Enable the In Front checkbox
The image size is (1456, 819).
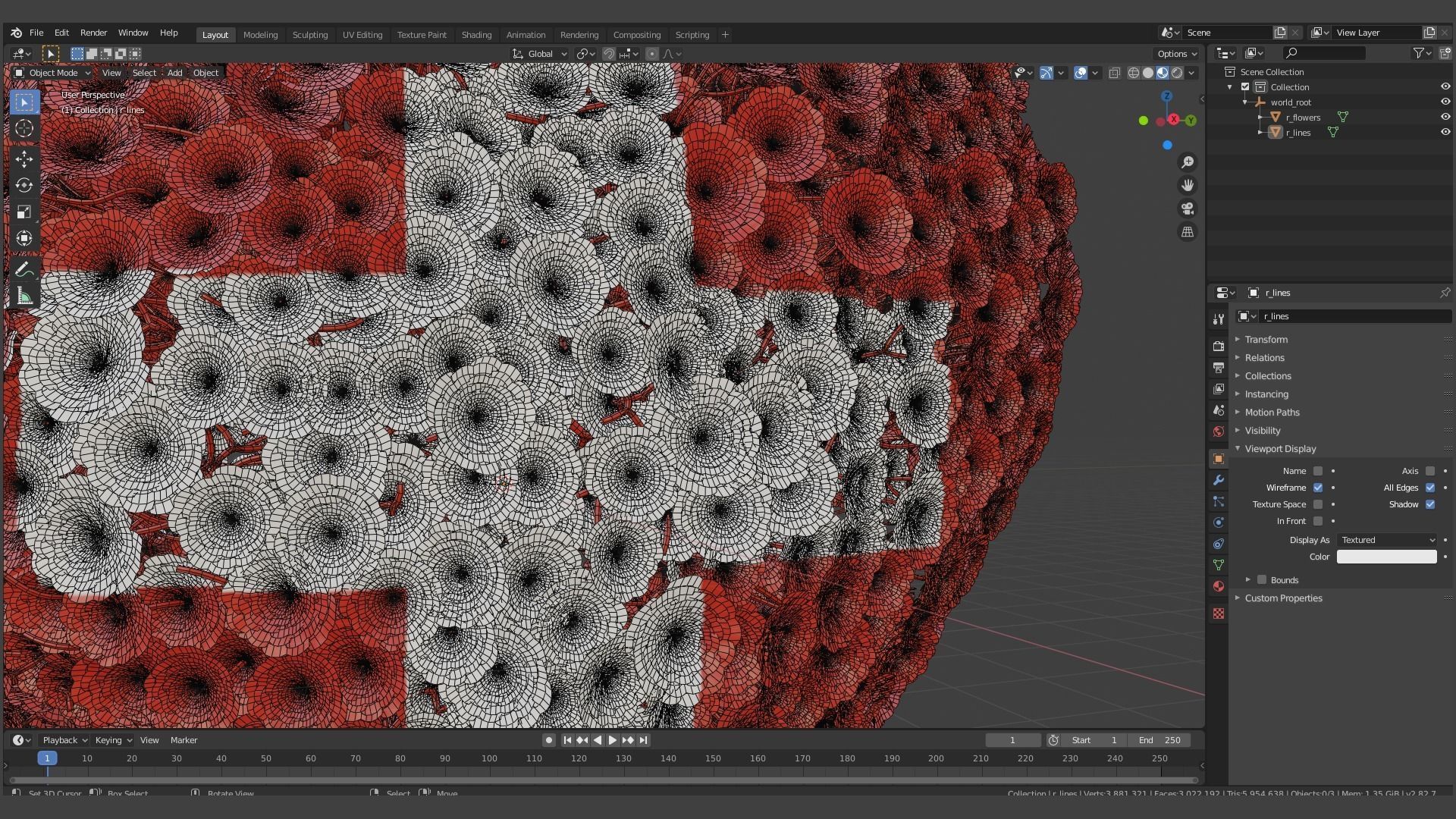[x=1318, y=521]
